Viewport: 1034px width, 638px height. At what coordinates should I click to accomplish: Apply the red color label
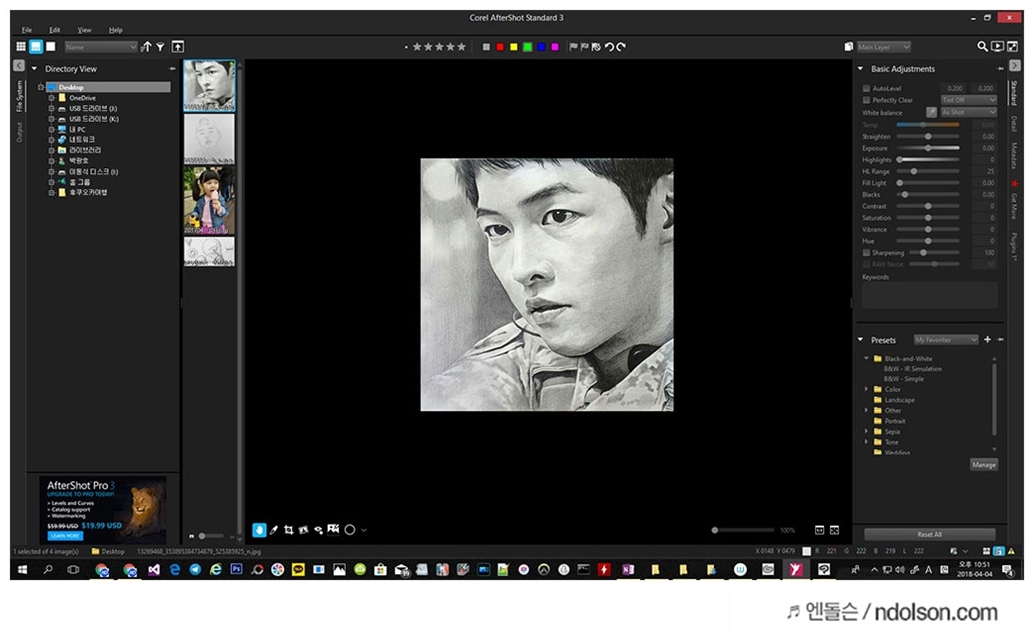(x=500, y=47)
